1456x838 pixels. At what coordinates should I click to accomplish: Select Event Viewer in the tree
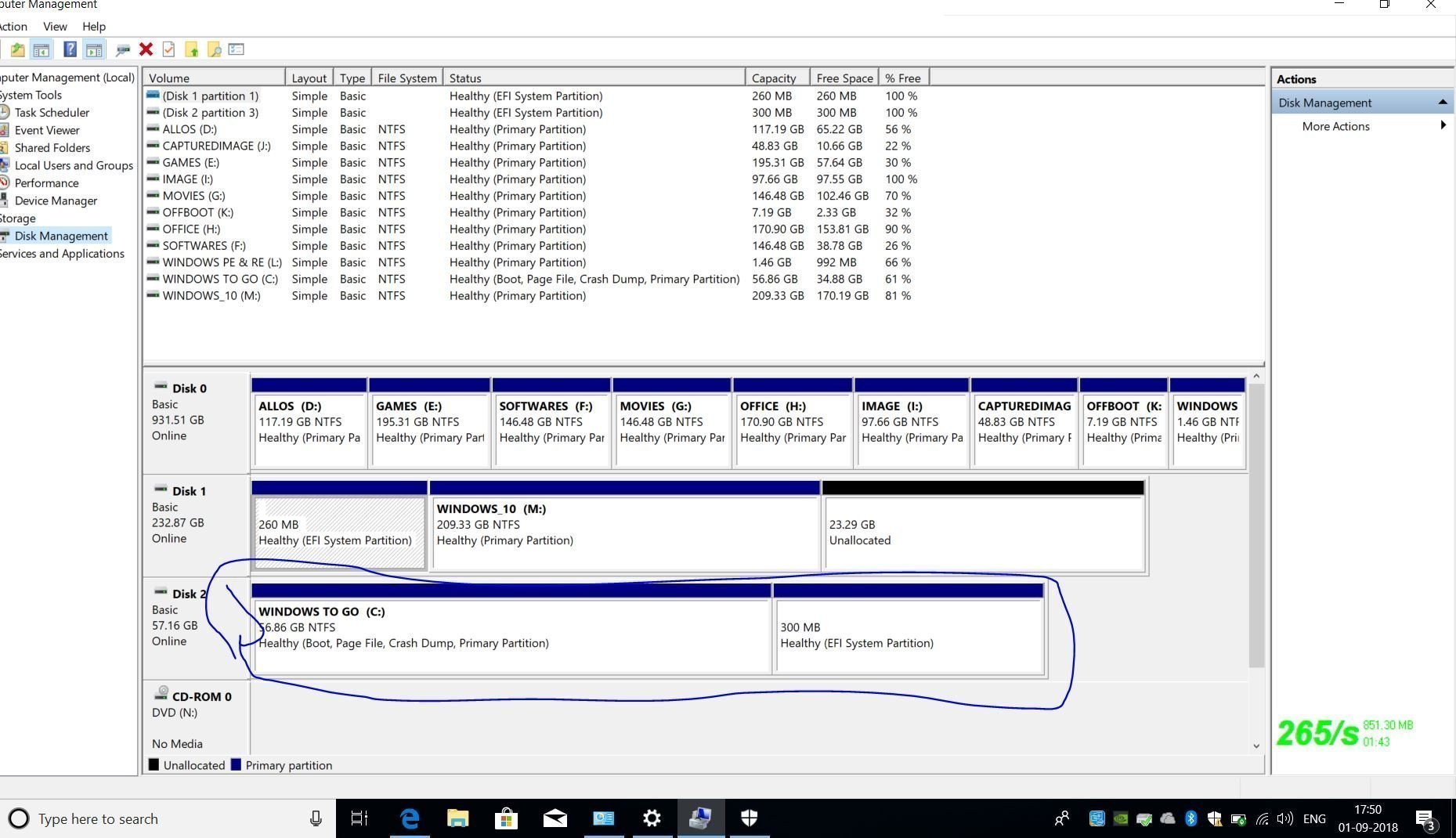[x=47, y=130]
